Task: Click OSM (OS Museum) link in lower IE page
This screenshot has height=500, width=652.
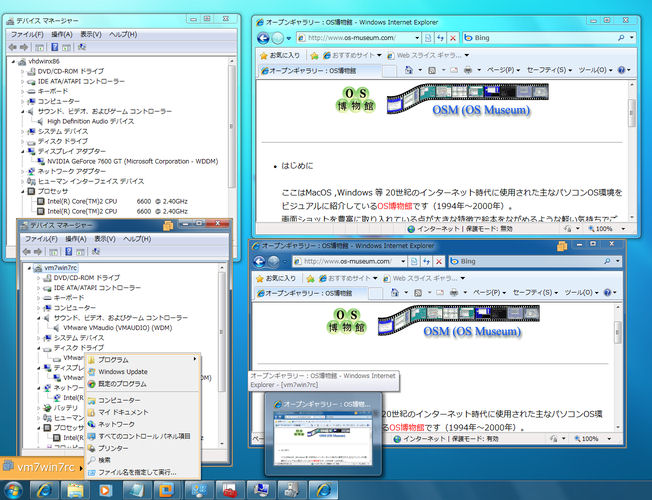Action: click(x=472, y=331)
